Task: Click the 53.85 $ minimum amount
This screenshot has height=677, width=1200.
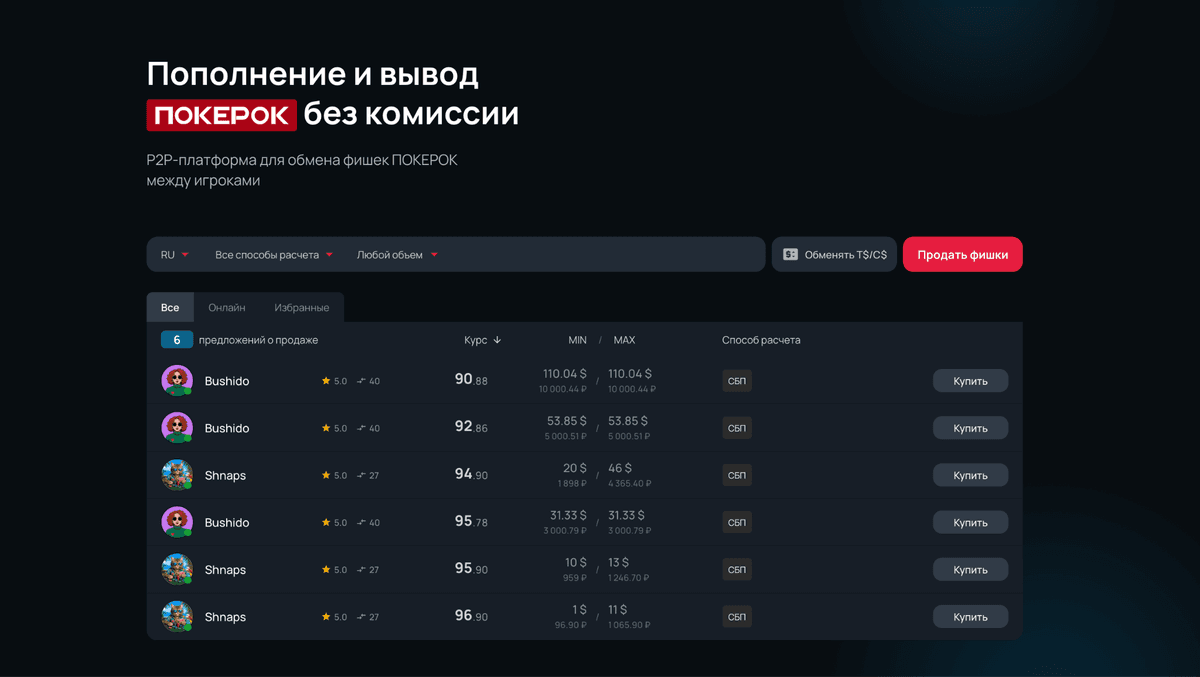Action: (x=568, y=421)
